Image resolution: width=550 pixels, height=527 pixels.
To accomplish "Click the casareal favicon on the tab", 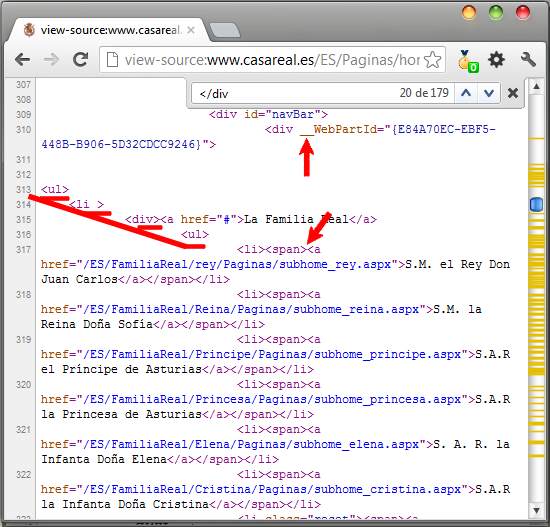I will click(29, 30).
